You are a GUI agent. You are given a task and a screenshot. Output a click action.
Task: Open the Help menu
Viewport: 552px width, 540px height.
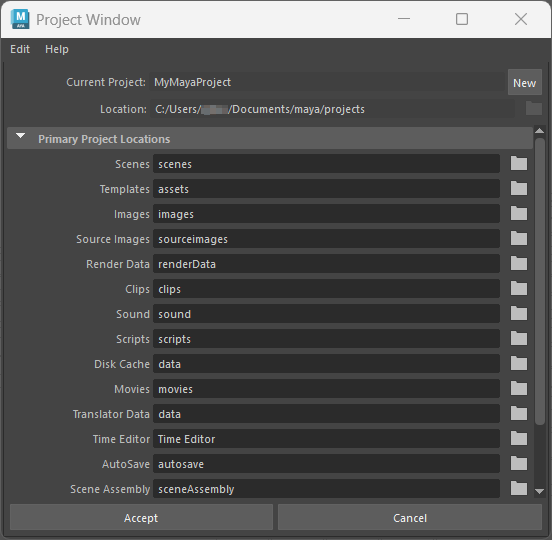click(57, 49)
